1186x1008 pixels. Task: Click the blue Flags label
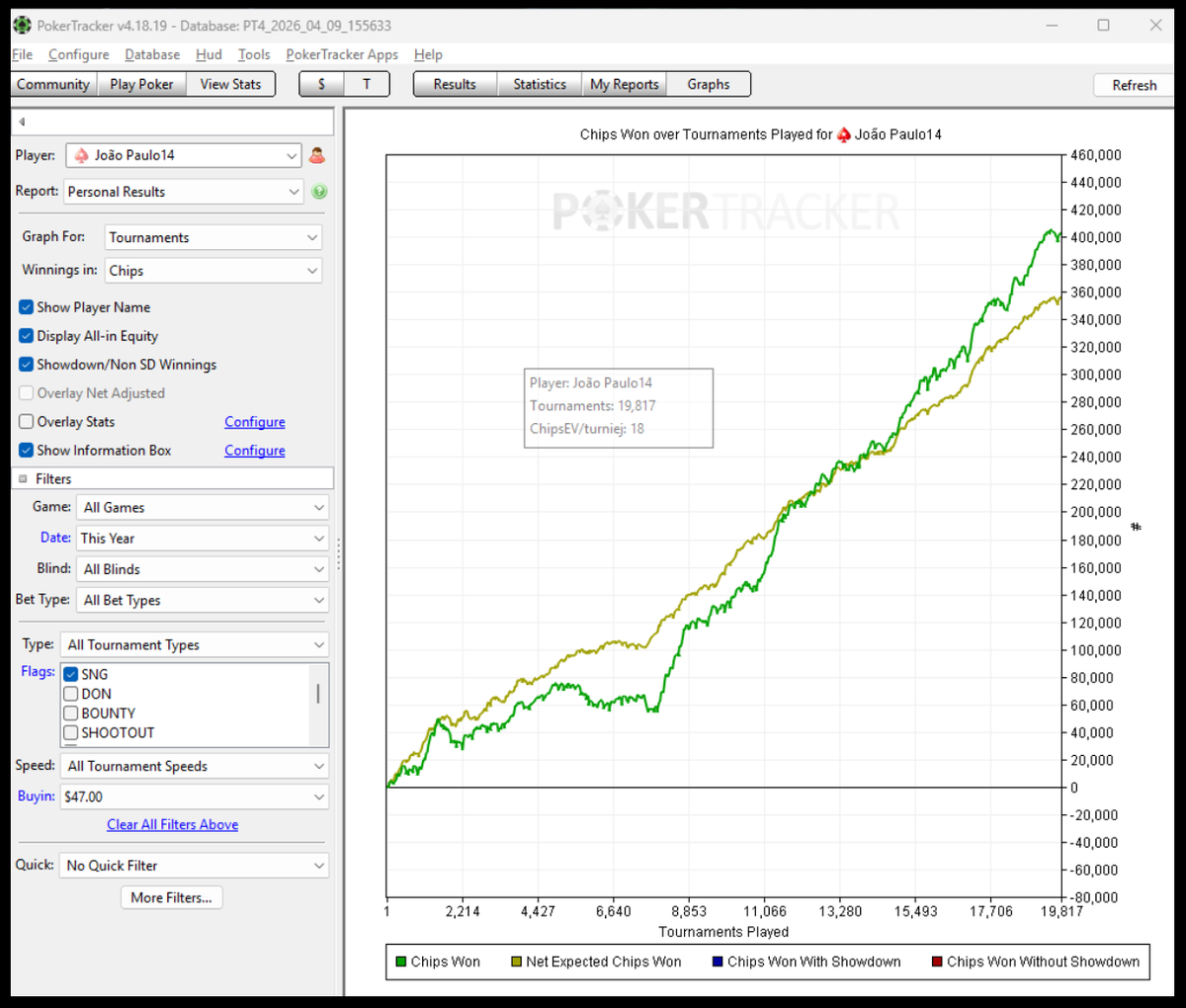pyautogui.click(x=38, y=671)
